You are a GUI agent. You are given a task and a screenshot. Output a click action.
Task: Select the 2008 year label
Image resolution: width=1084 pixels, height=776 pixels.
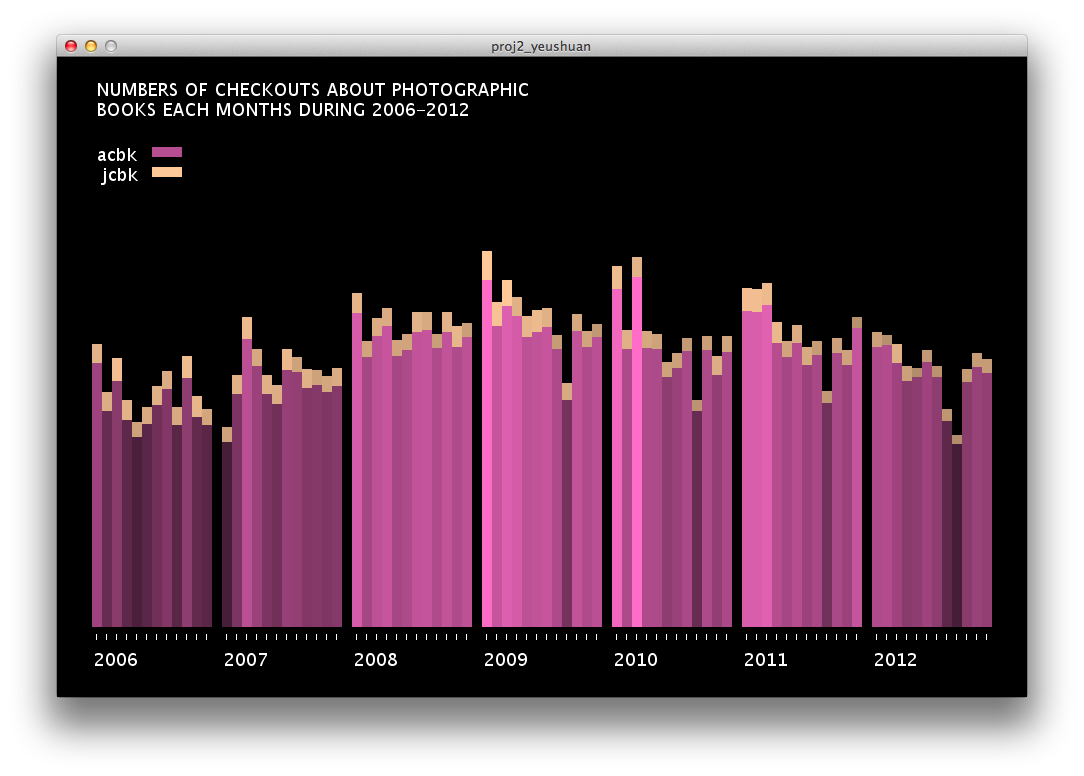[376, 660]
